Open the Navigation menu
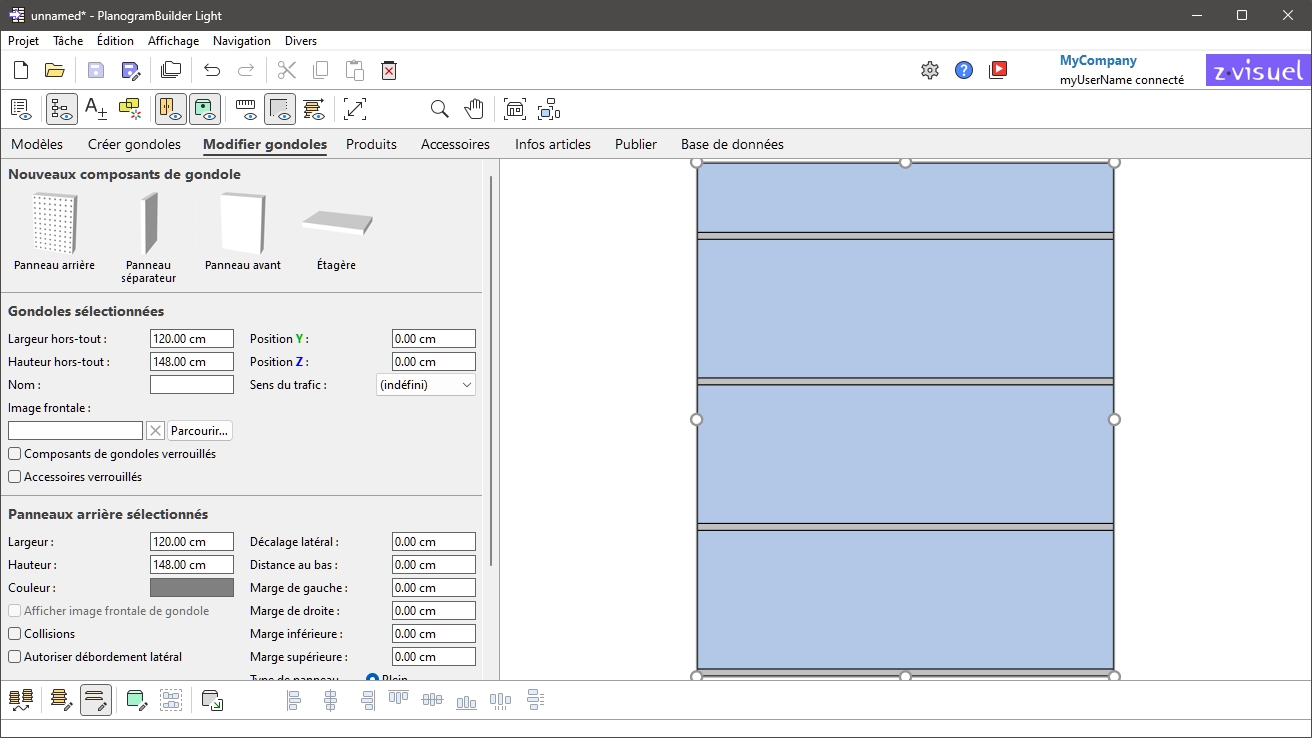Screen dimensions: 1312x738 point(242,41)
